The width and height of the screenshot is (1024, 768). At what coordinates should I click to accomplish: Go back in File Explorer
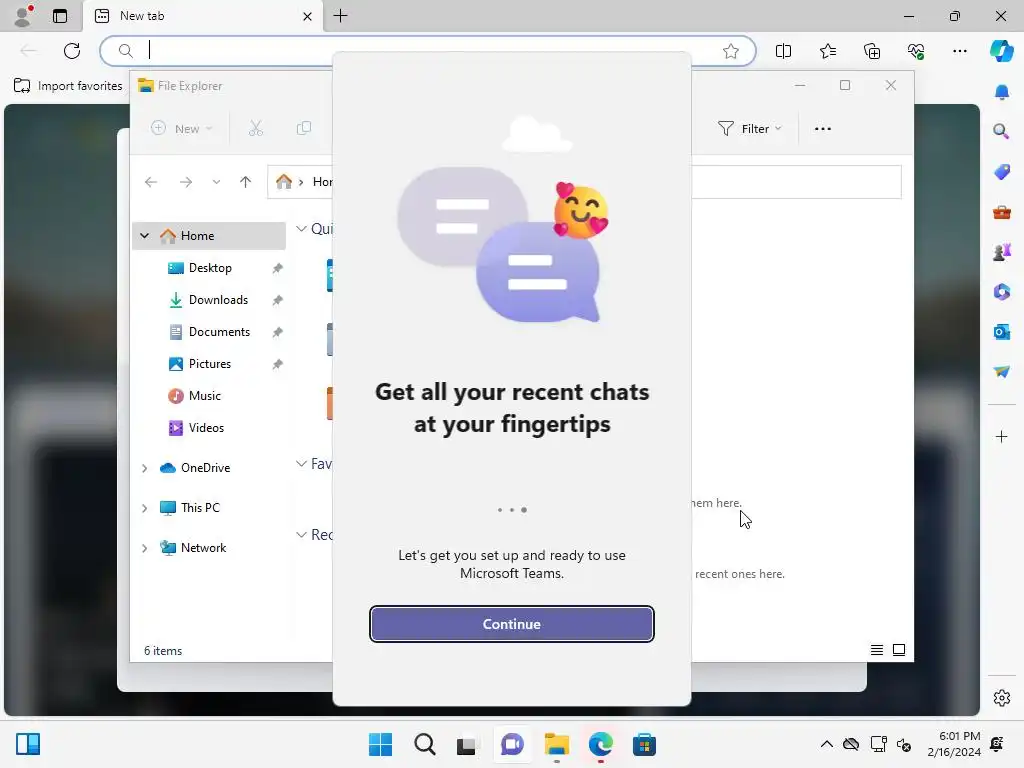pos(151,182)
